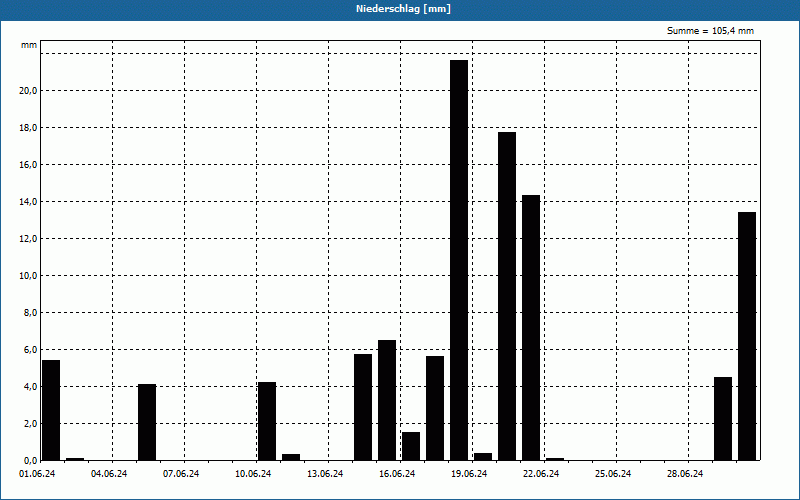Select the bar reaching about 14.3 mm
The height and width of the screenshot is (500, 800).
pyautogui.click(x=531, y=328)
